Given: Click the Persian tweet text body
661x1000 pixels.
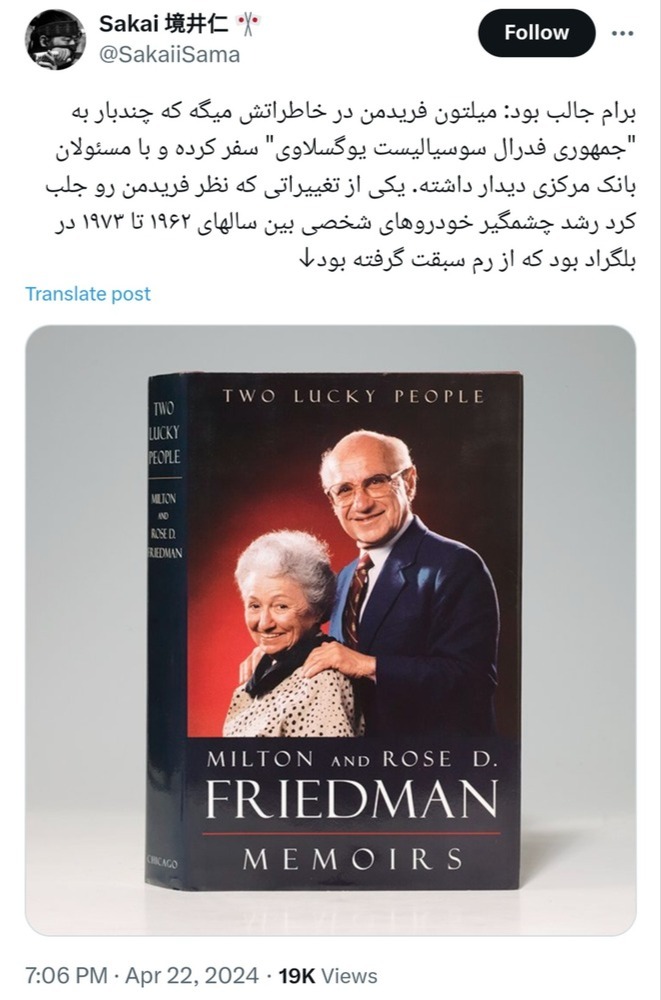Looking at the screenshot, I should 341,185.
